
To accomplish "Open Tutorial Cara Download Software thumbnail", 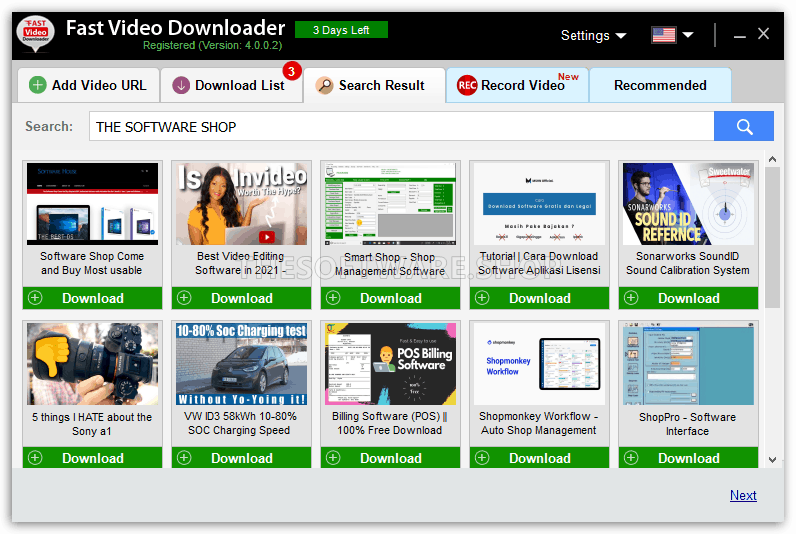I will 539,204.
